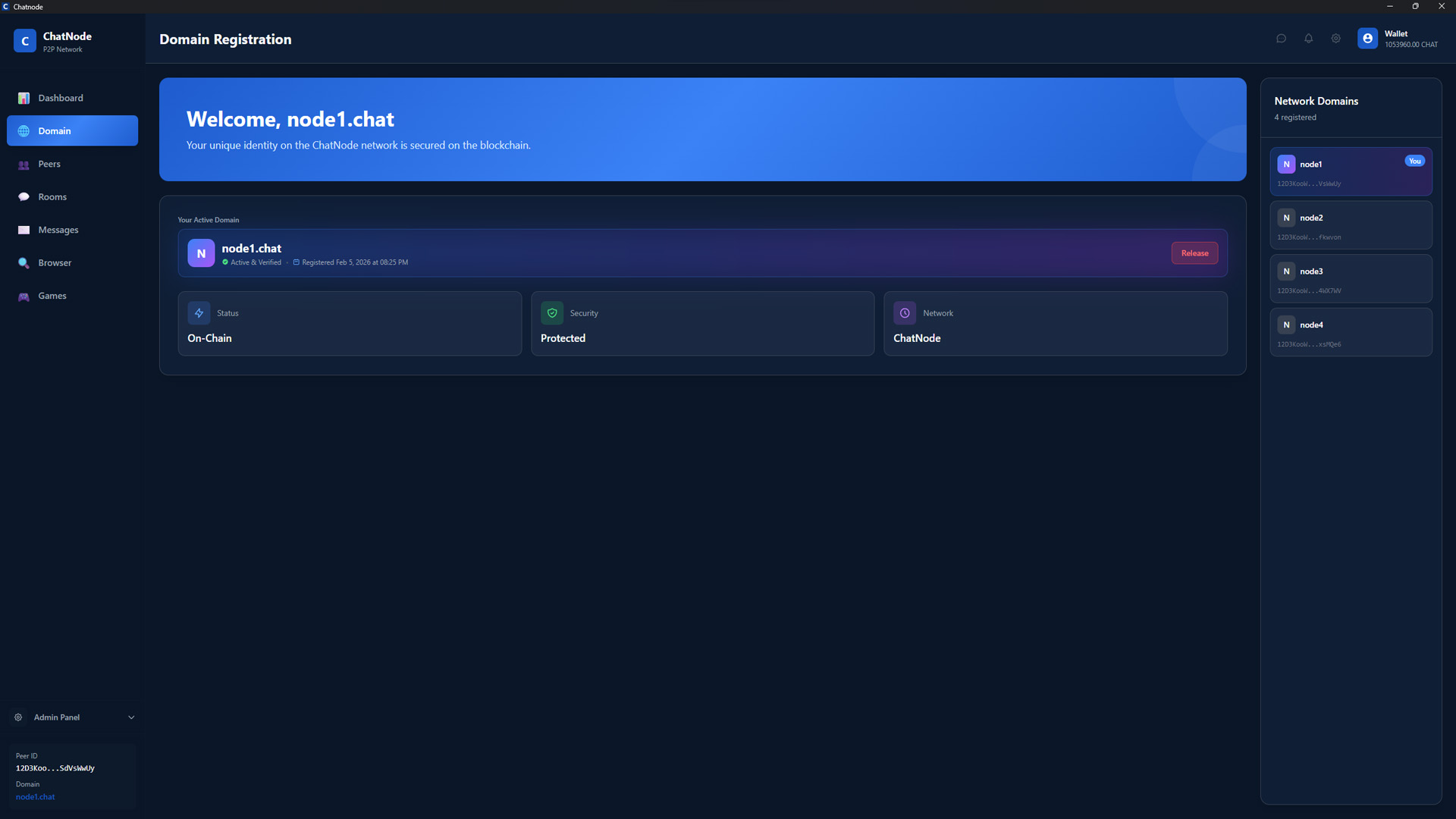Select the Peers icon in the sidebar
This screenshot has height=819, width=1456.
tap(24, 164)
